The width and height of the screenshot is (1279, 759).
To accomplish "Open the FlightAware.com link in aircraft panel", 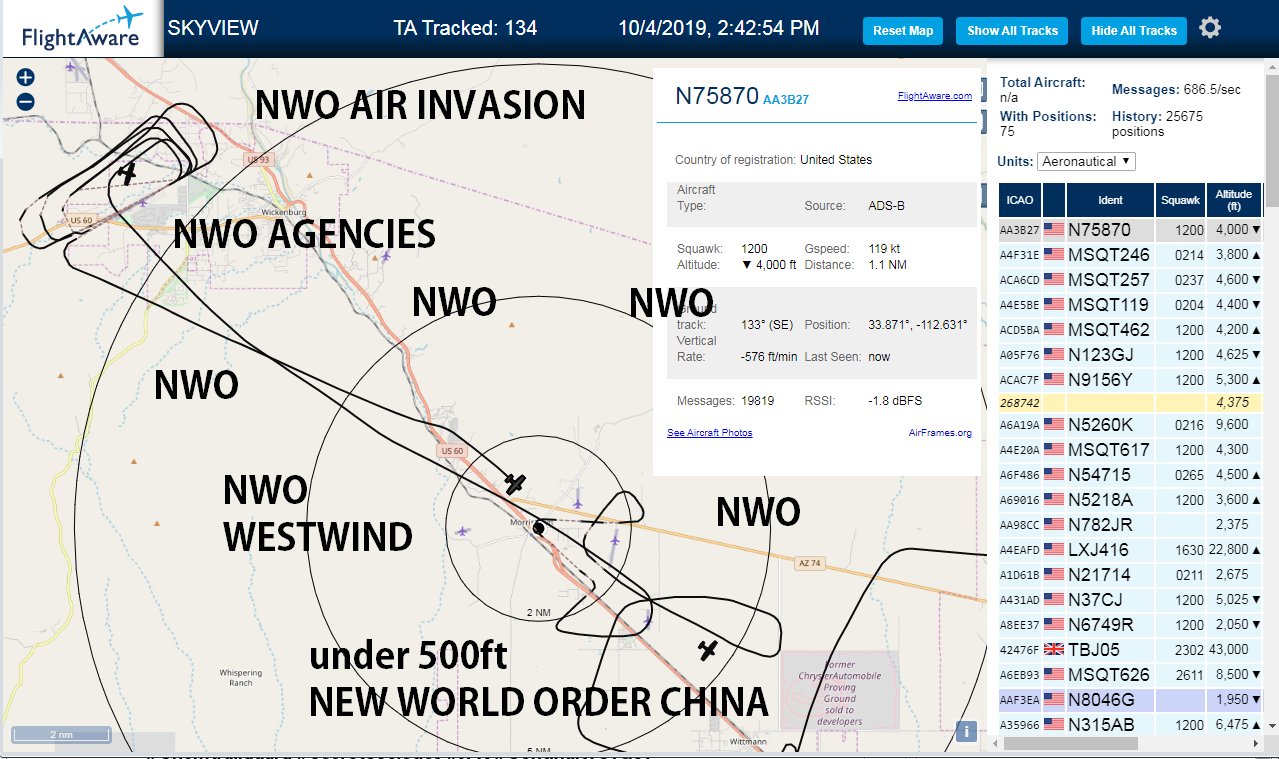I will pos(935,96).
